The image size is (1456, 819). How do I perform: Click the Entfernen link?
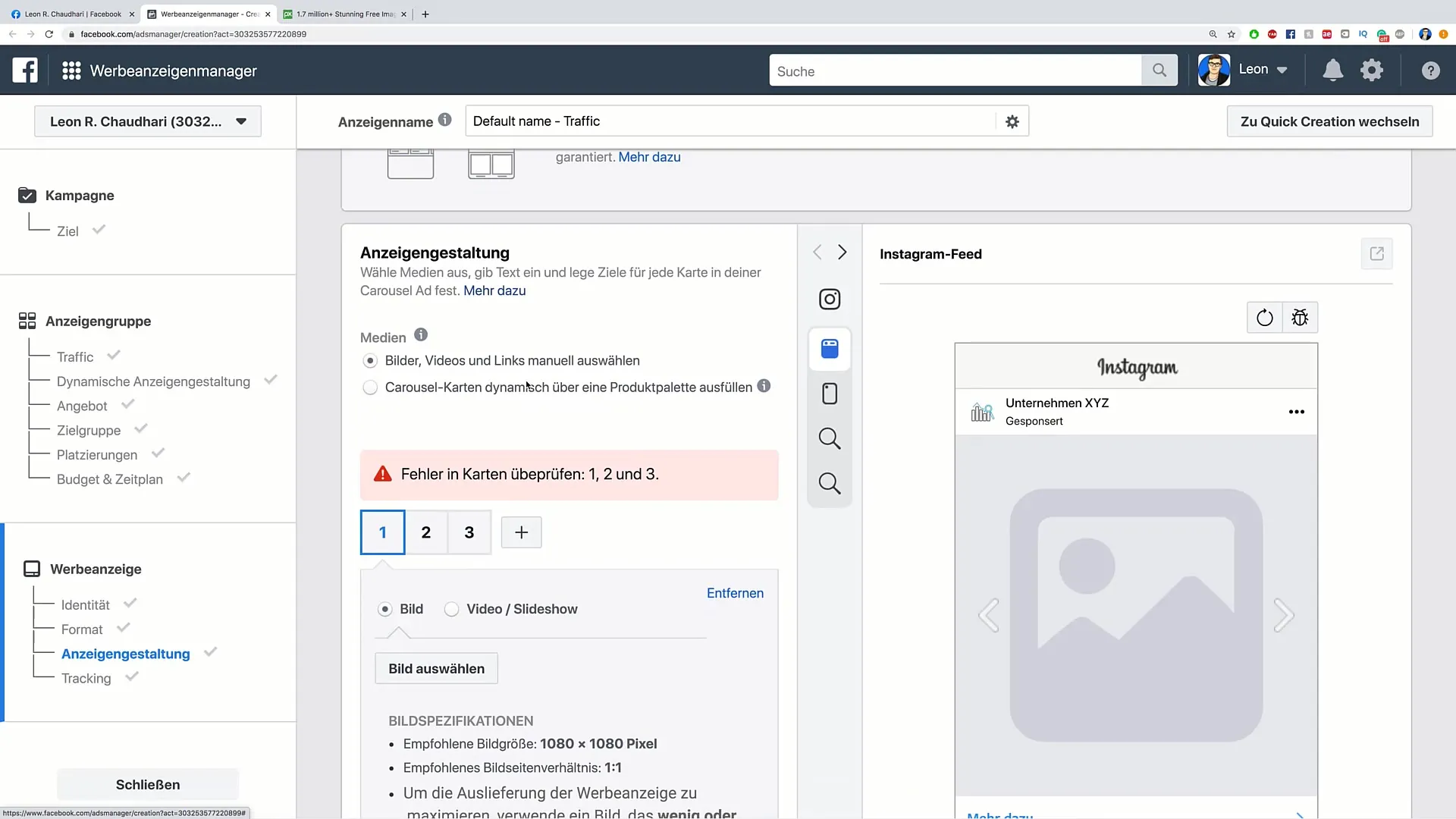point(735,593)
